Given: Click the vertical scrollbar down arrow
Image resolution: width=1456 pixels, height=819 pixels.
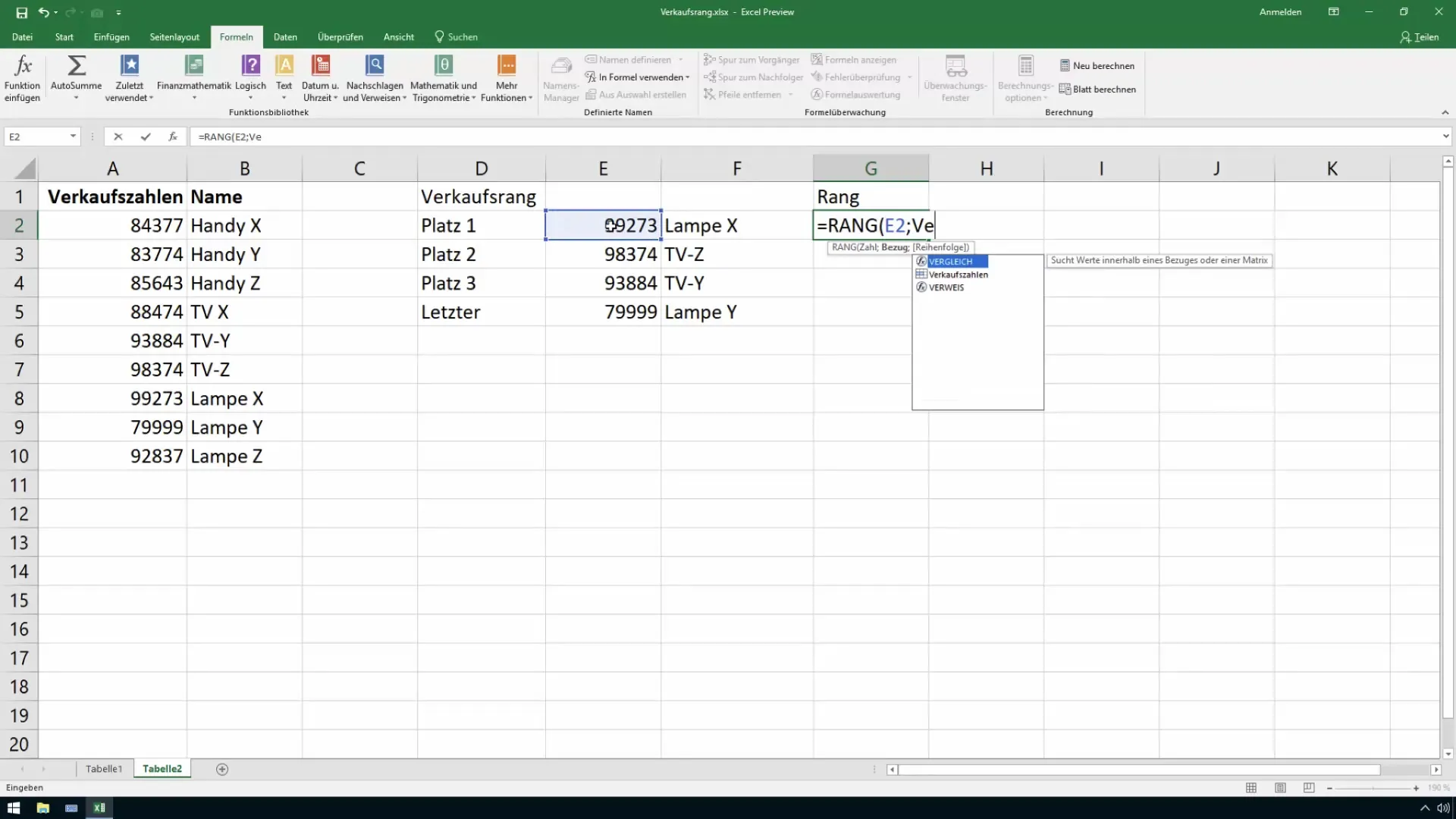Looking at the screenshot, I should (1448, 754).
